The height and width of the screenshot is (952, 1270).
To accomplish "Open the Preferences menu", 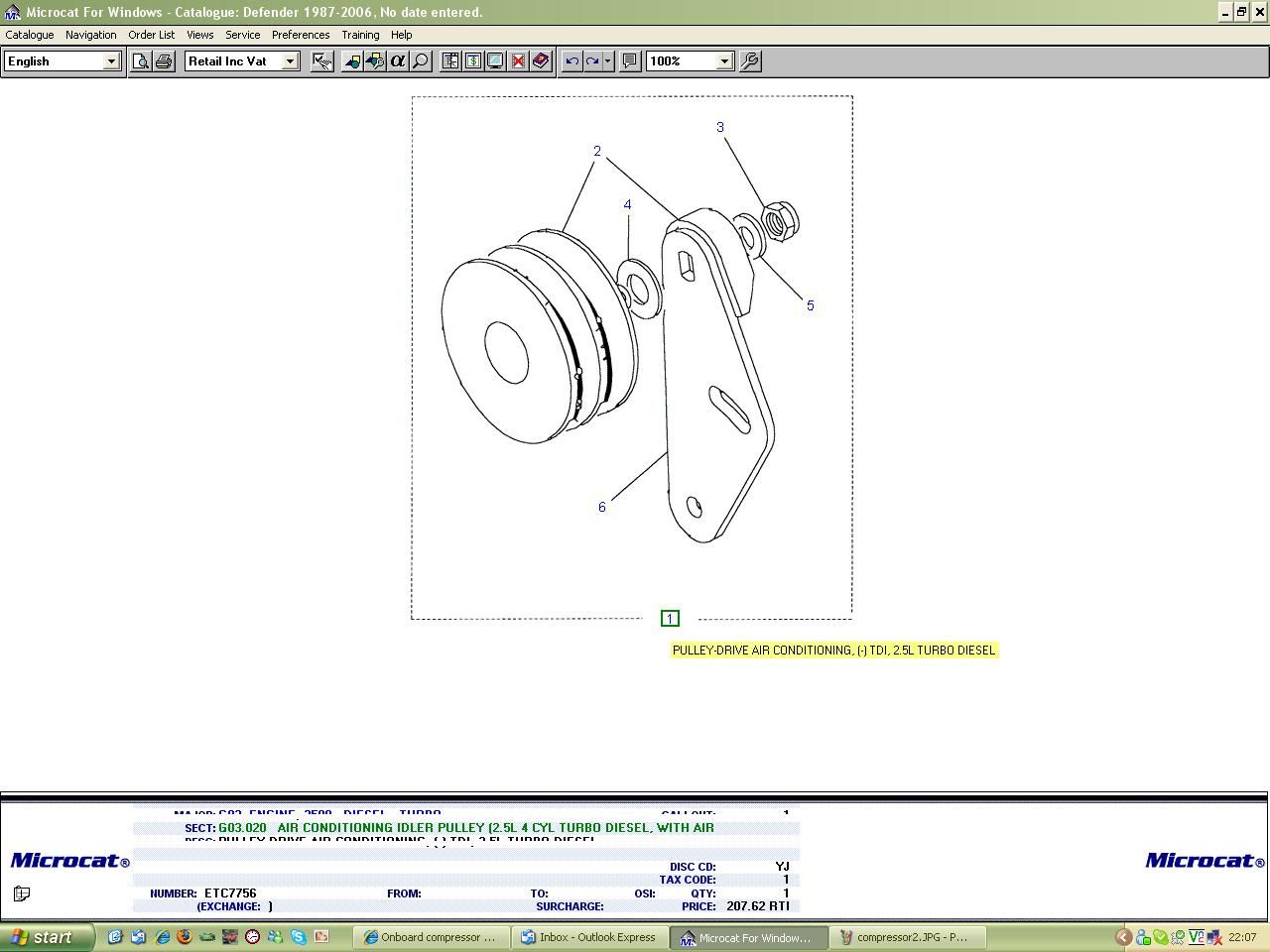I will (301, 35).
